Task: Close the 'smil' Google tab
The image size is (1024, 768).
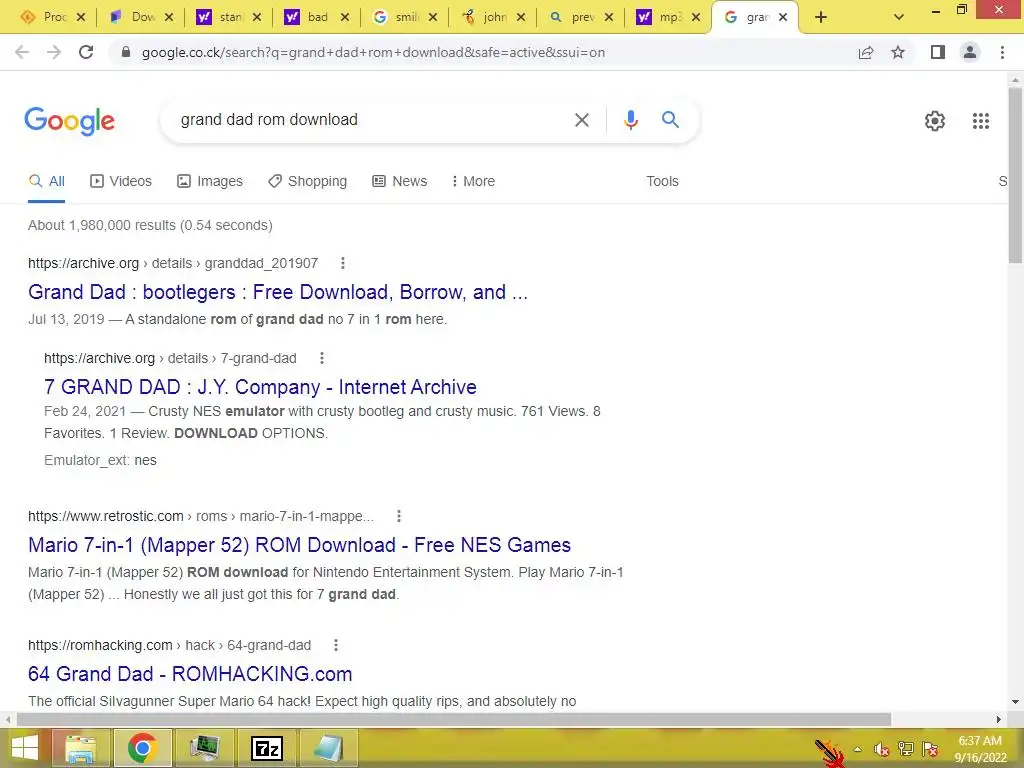Action: [433, 18]
